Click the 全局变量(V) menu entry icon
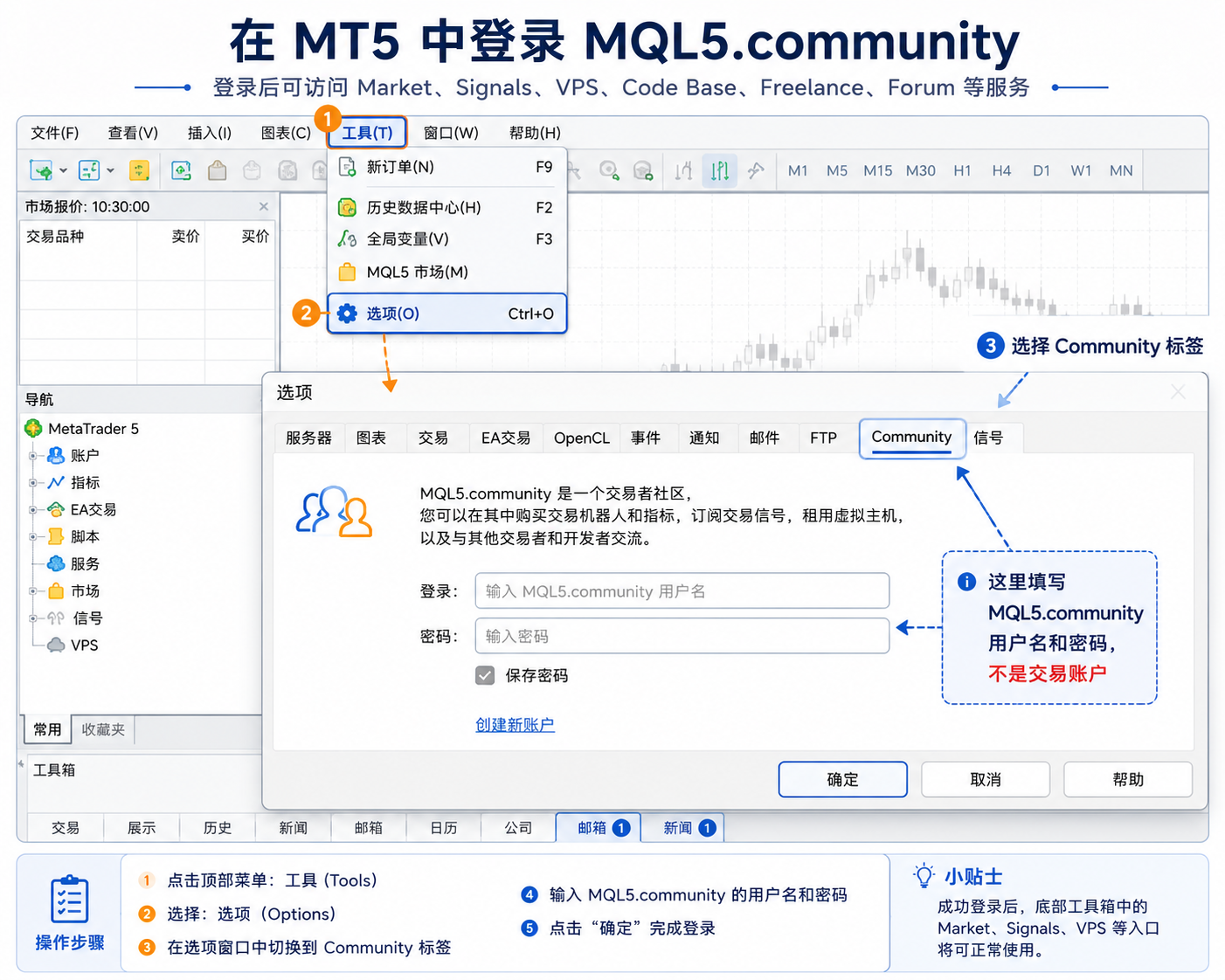This screenshot has height=980, width=1225. (x=347, y=238)
